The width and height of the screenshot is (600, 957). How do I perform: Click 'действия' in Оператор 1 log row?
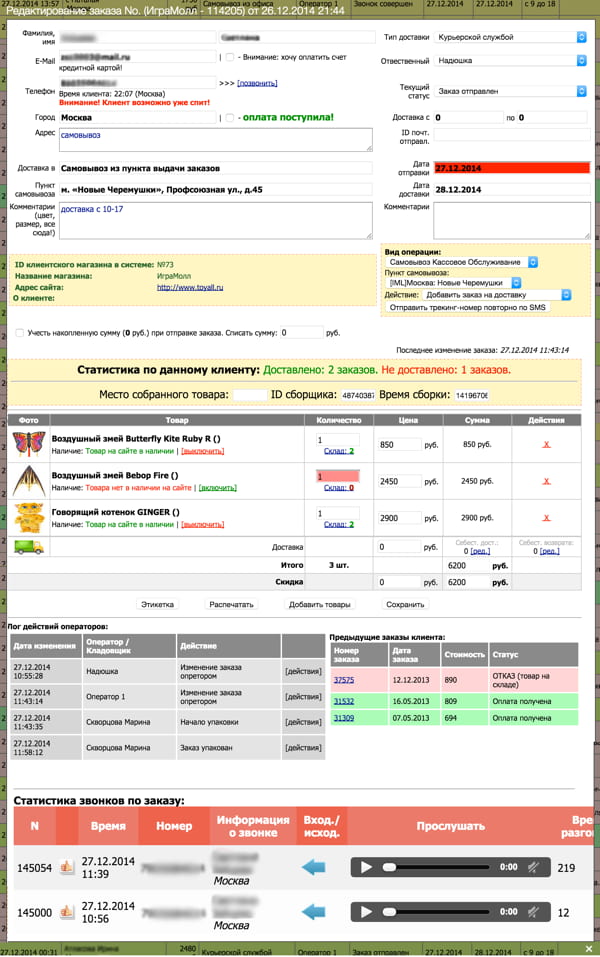(303, 696)
